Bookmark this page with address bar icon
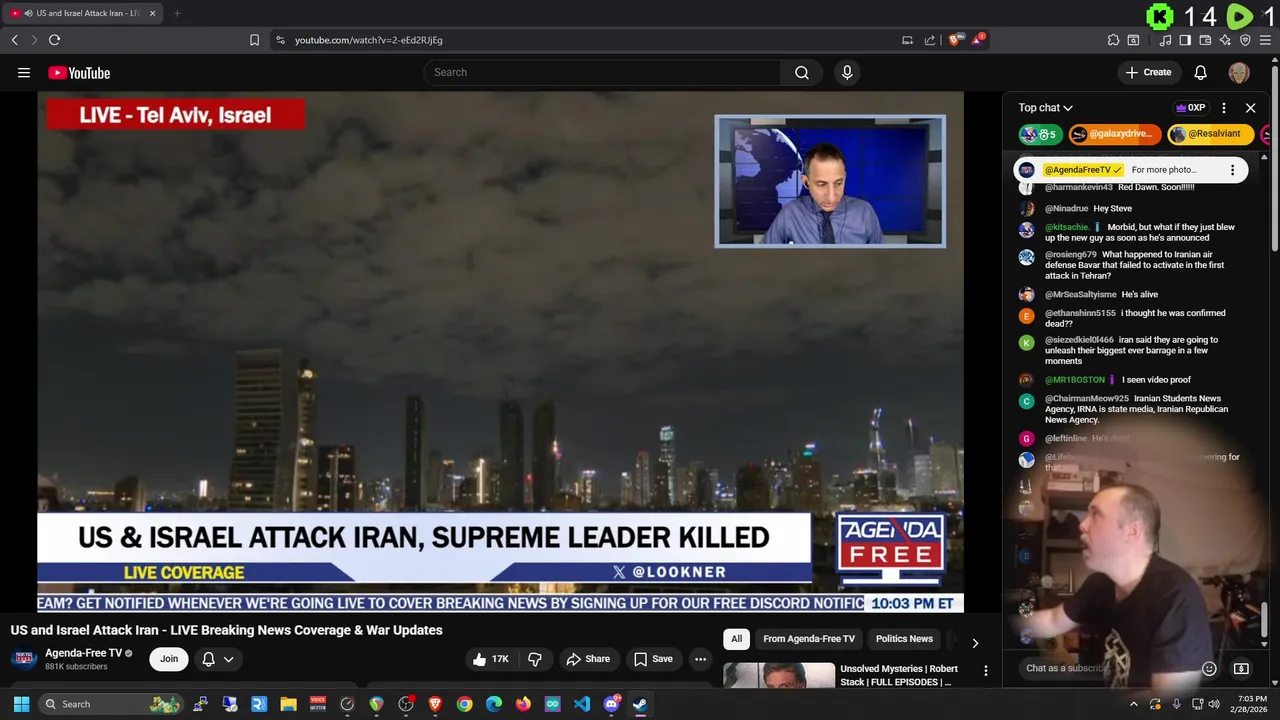 coord(254,40)
